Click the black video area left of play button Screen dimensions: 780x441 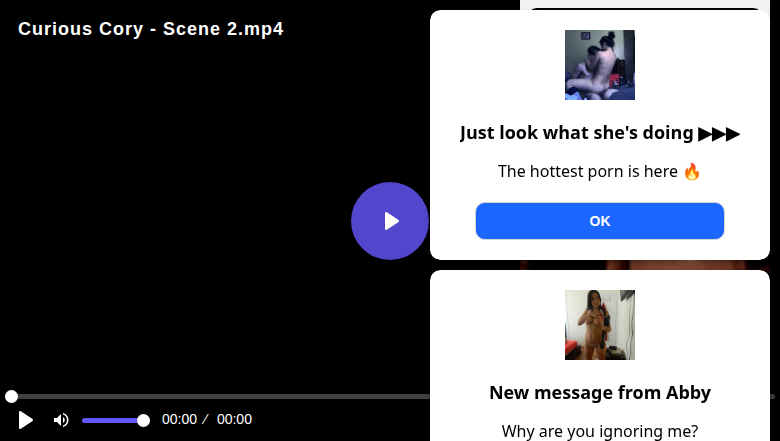point(180,220)
